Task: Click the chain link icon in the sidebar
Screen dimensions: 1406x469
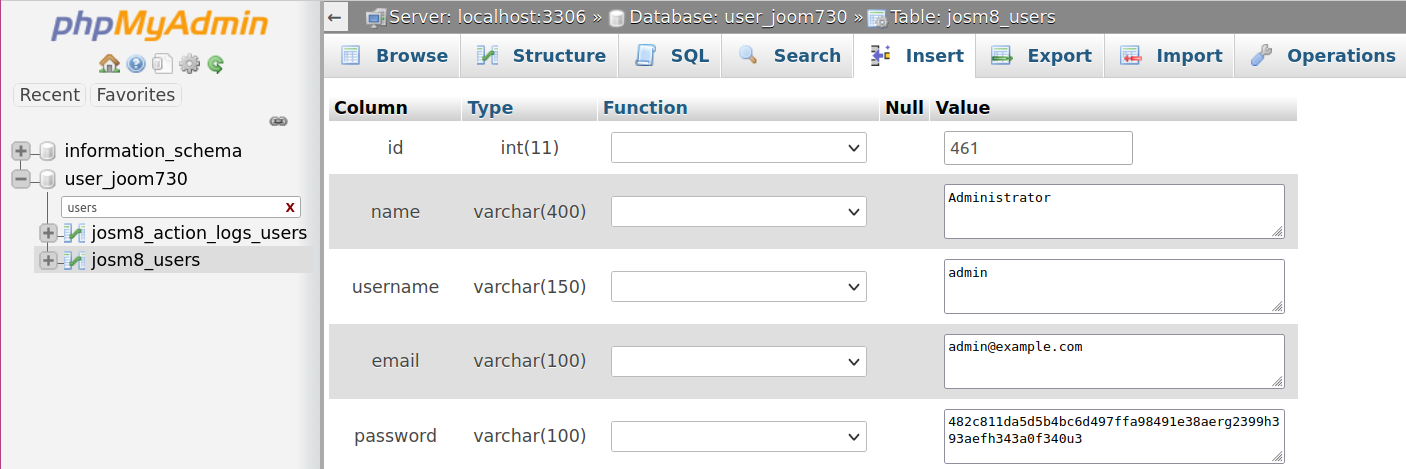Action: pos(279,121)
